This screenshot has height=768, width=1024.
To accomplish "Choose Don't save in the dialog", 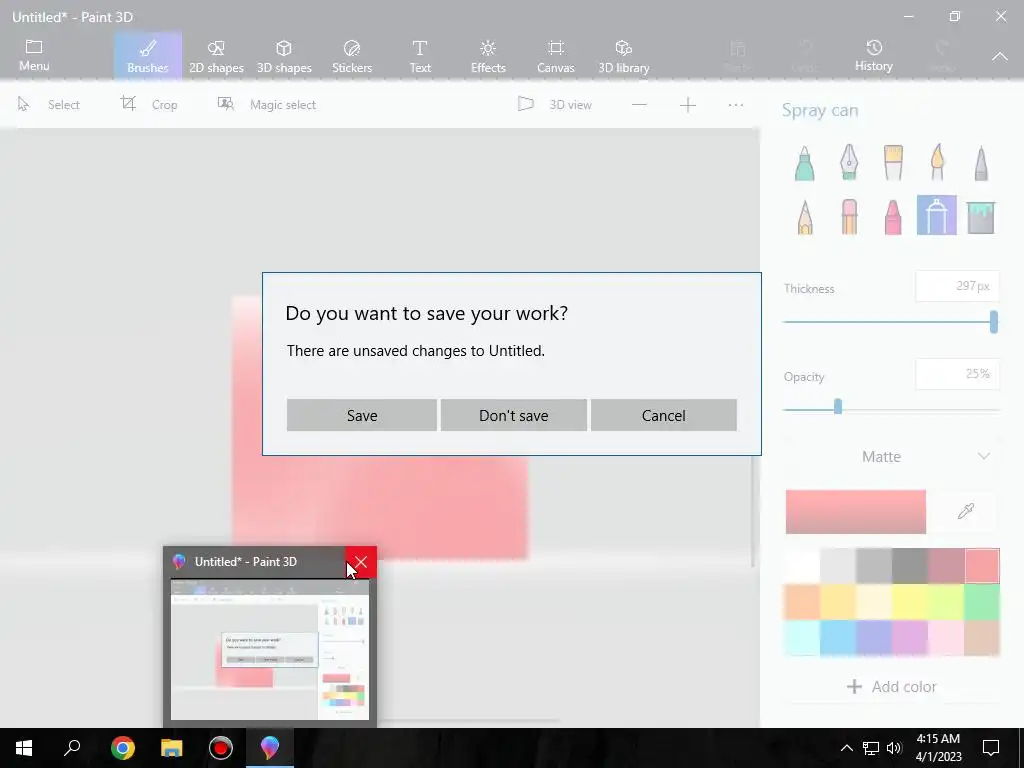I will [513, 415].
